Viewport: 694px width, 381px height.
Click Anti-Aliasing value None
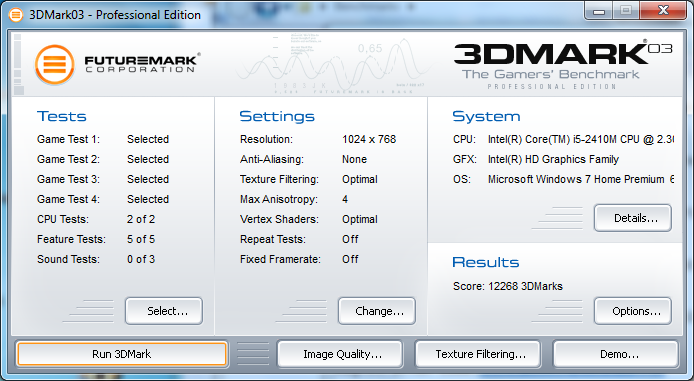coord(355,159)
